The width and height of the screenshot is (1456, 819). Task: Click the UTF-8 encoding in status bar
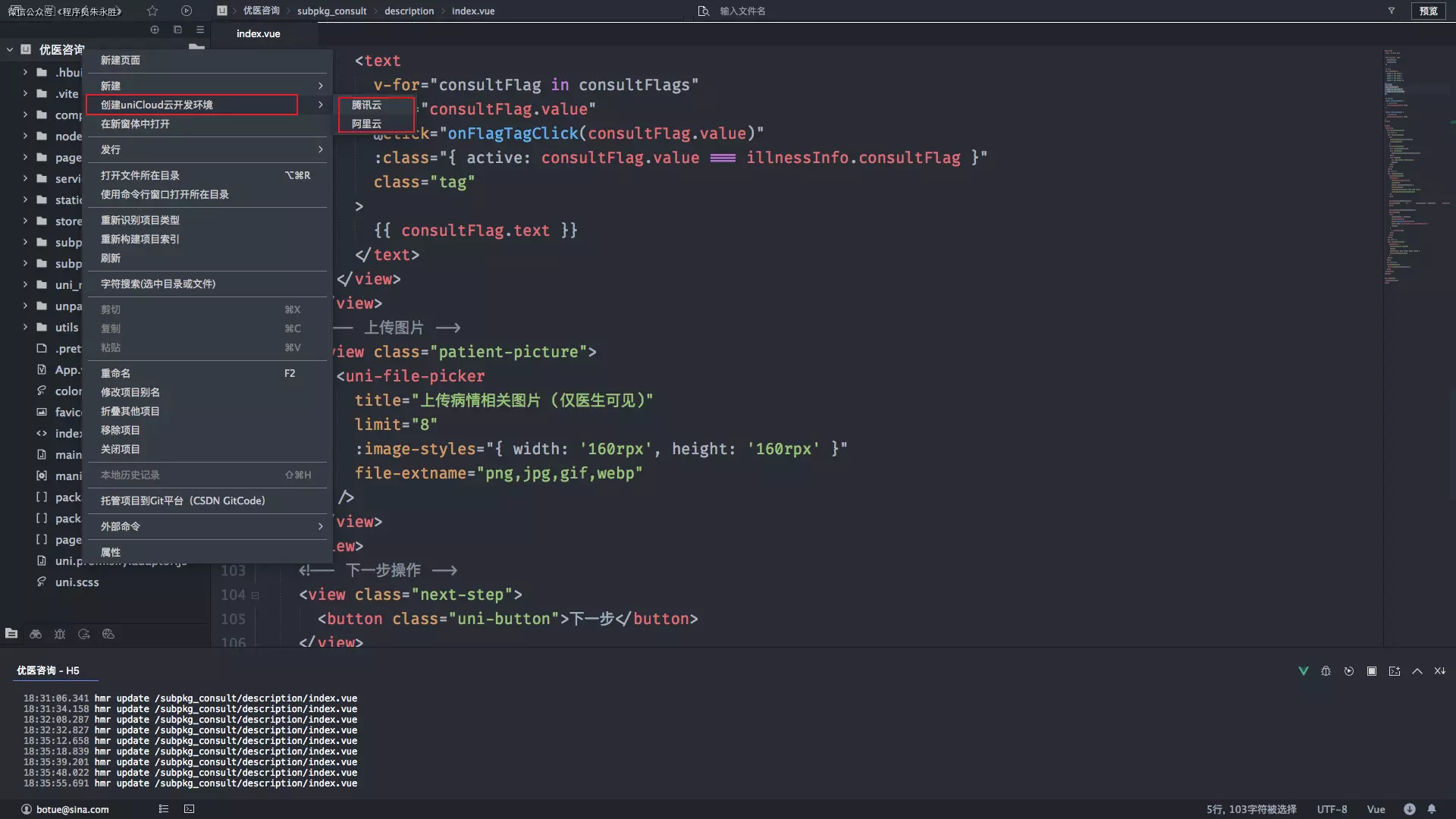(x=1332, y=809)
